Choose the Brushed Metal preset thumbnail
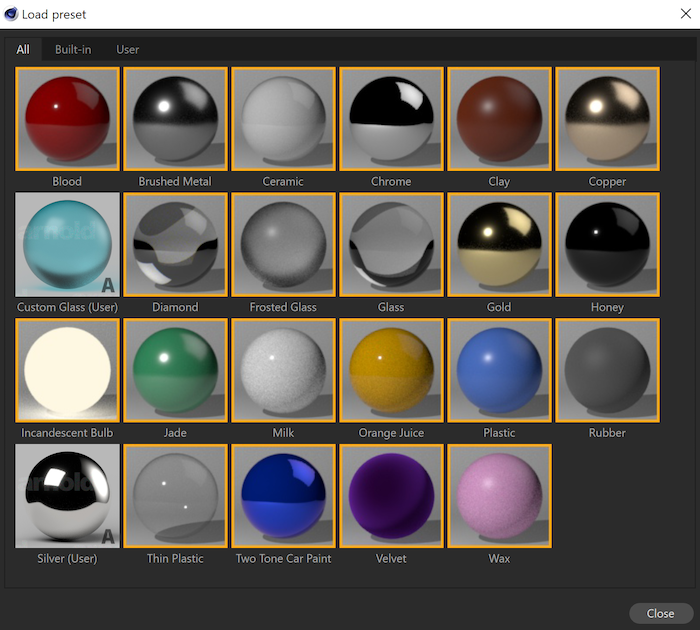 (175, 119)
